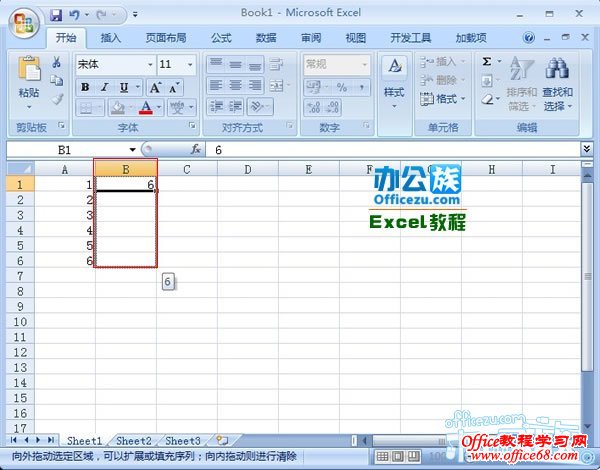Switch to the 数据 ribbon tab
Image resolution: width=600 pixels, height=470 pixels.
[x=266, y=38]
